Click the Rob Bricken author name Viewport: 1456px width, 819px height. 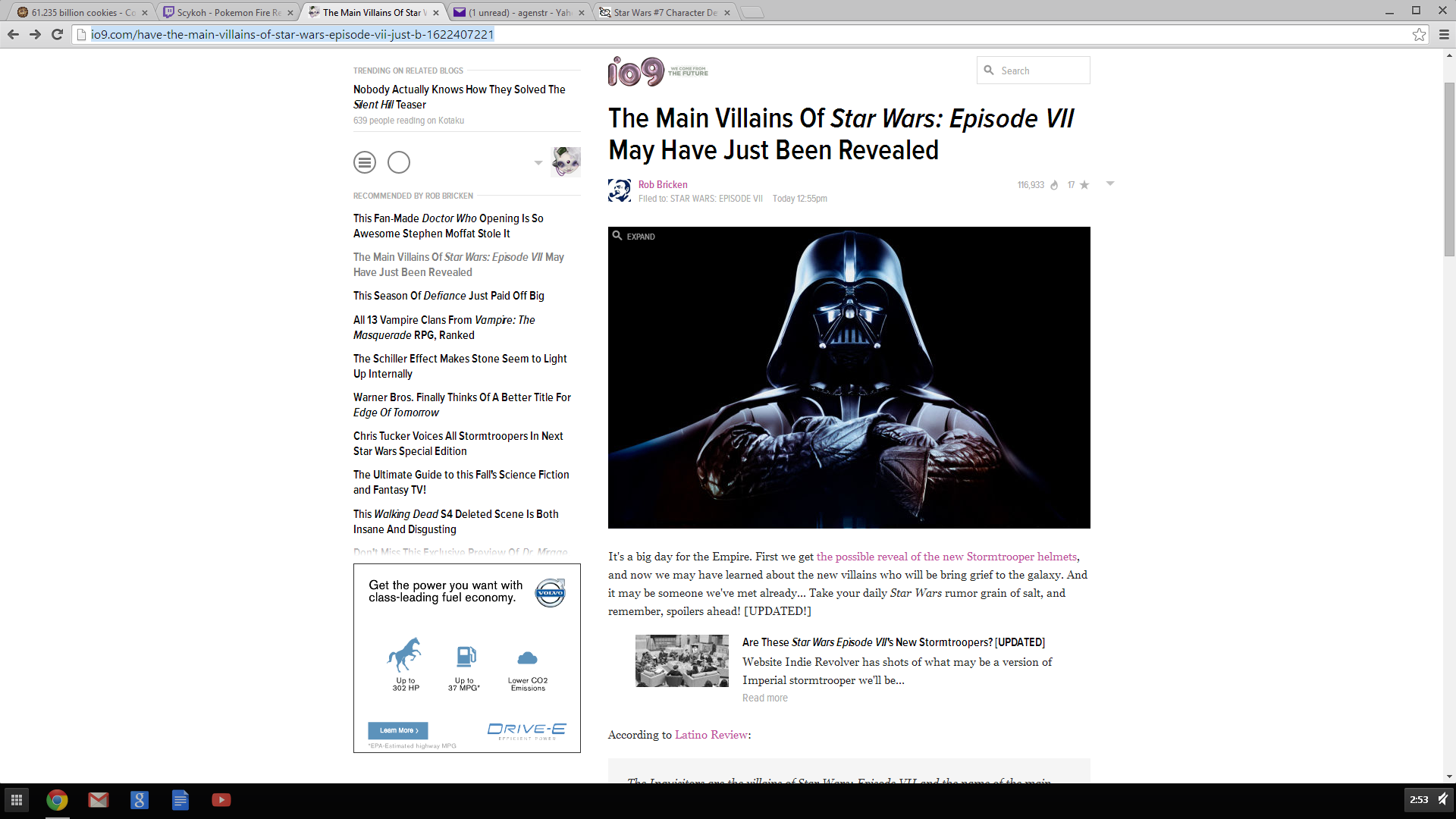pos(663,184)
